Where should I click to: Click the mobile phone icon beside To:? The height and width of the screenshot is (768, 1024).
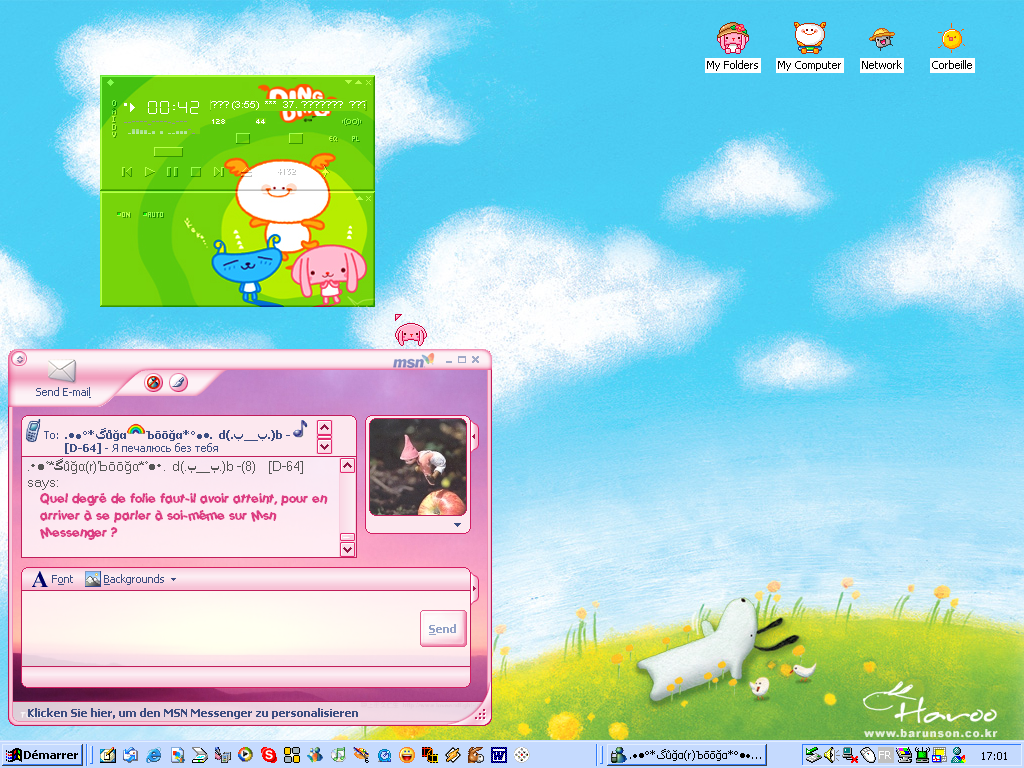point(33,431)
